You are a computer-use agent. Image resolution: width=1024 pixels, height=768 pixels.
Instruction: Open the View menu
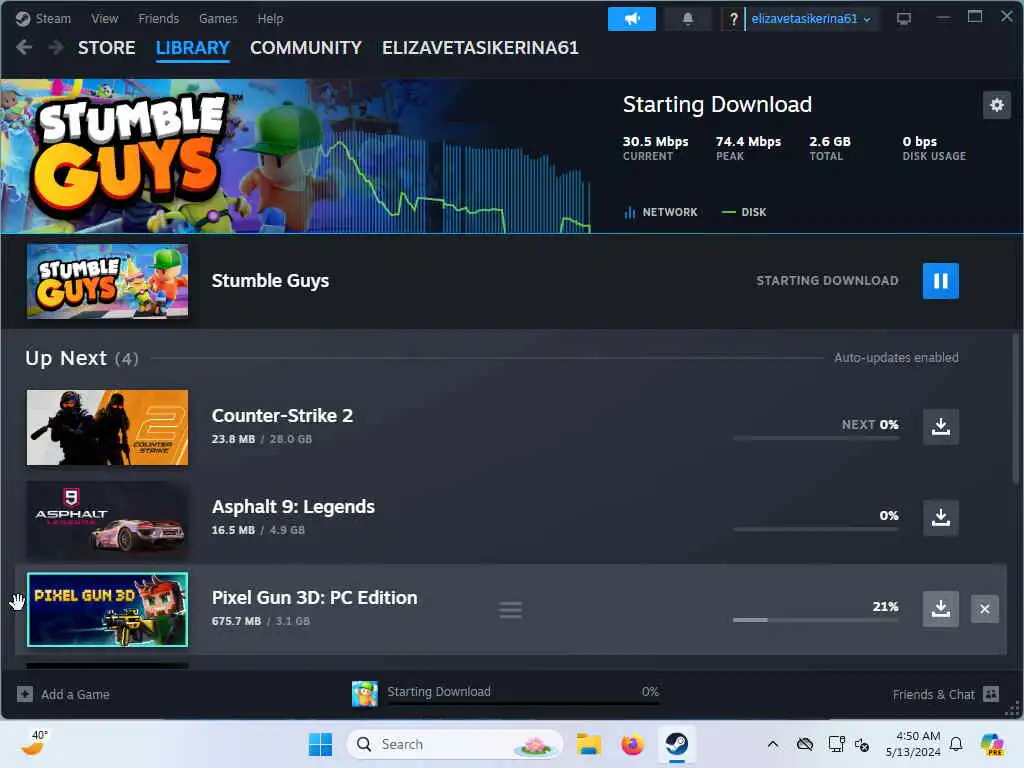point(104,18)
